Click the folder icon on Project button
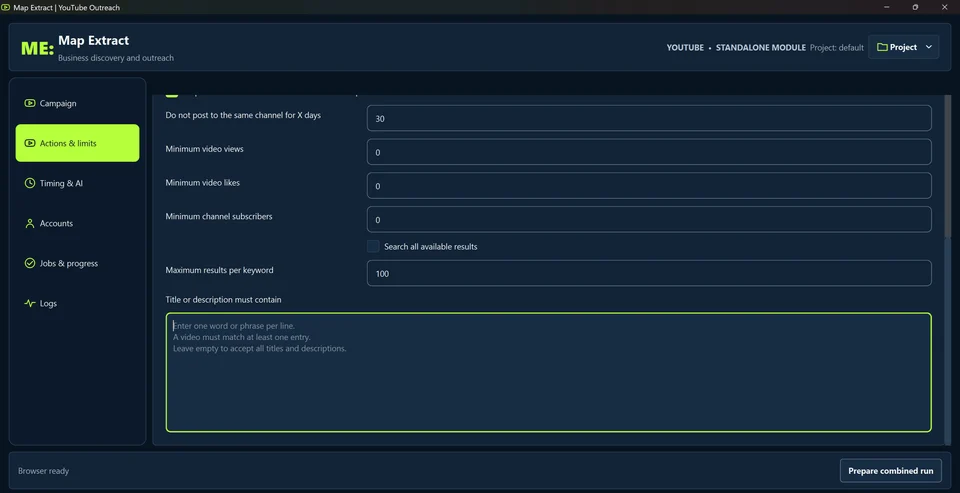This screenshot has width=960, height=493. click(x=882, y=47)
